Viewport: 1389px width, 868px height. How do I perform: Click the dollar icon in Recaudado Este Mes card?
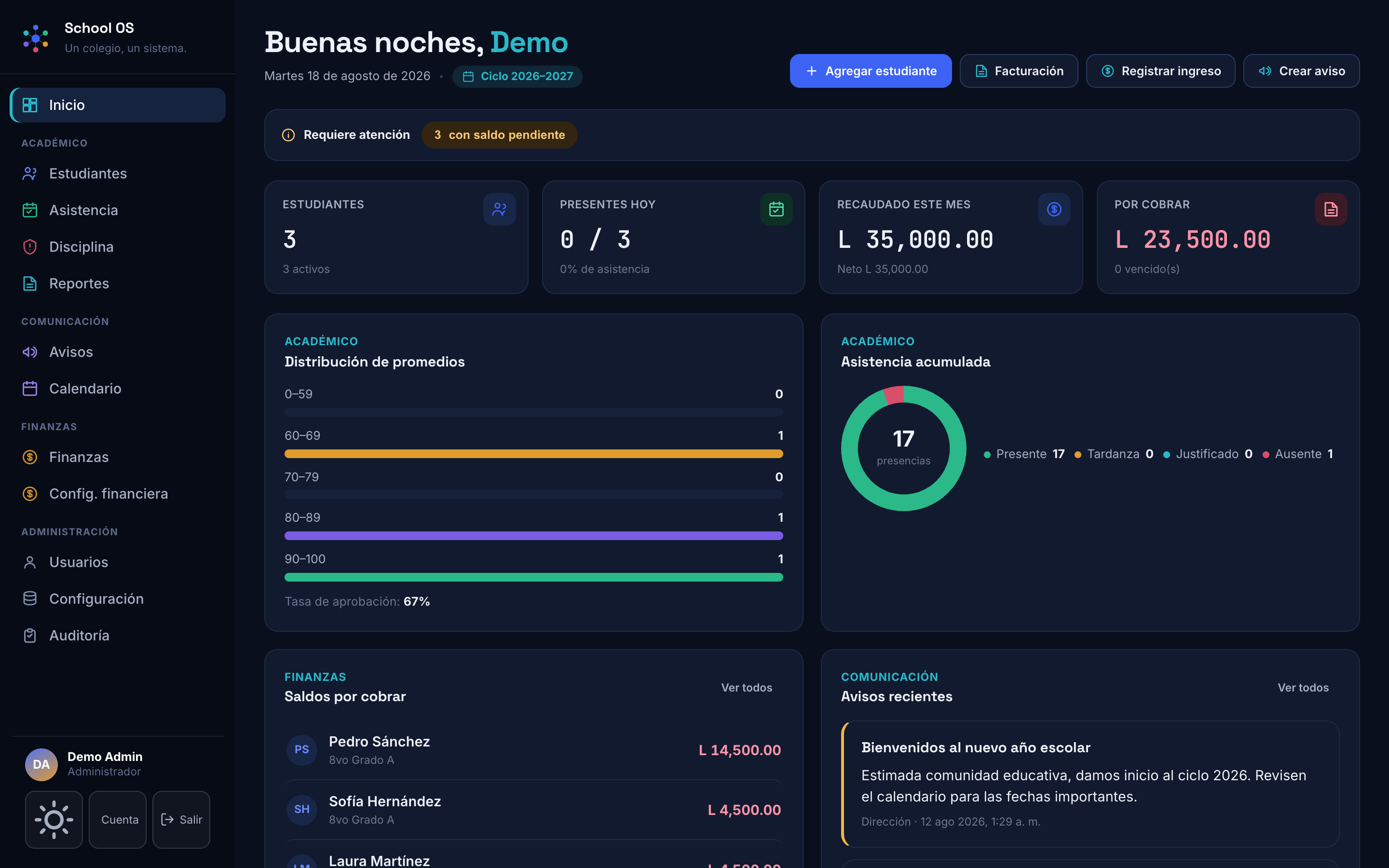click(1054, 210)
